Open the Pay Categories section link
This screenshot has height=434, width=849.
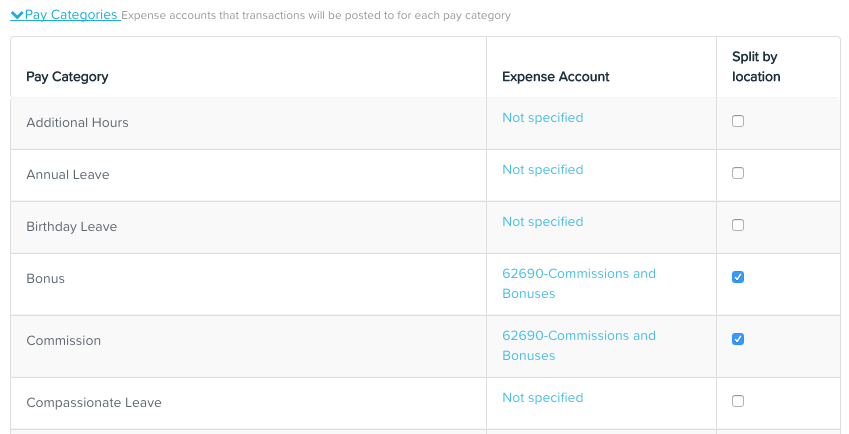click(71, 15)
